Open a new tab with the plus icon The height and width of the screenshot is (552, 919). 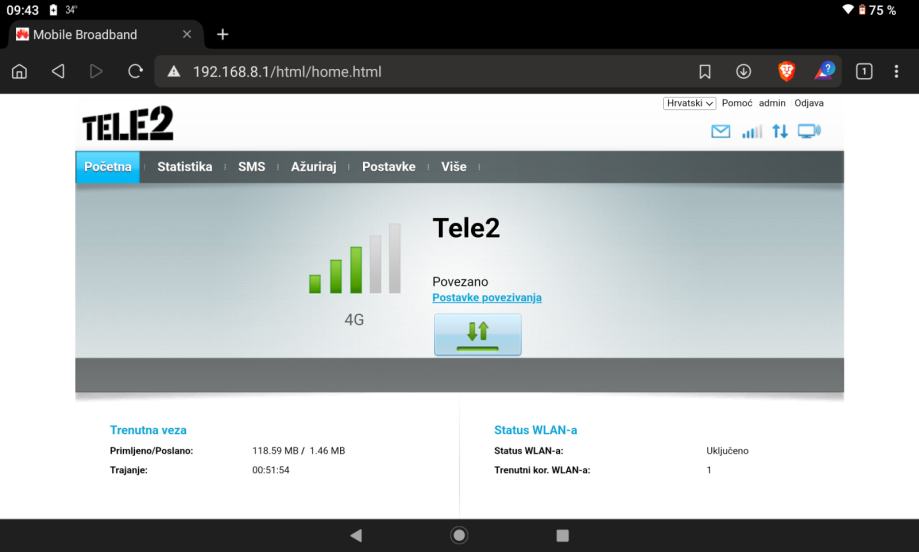[x=222, y=35]
